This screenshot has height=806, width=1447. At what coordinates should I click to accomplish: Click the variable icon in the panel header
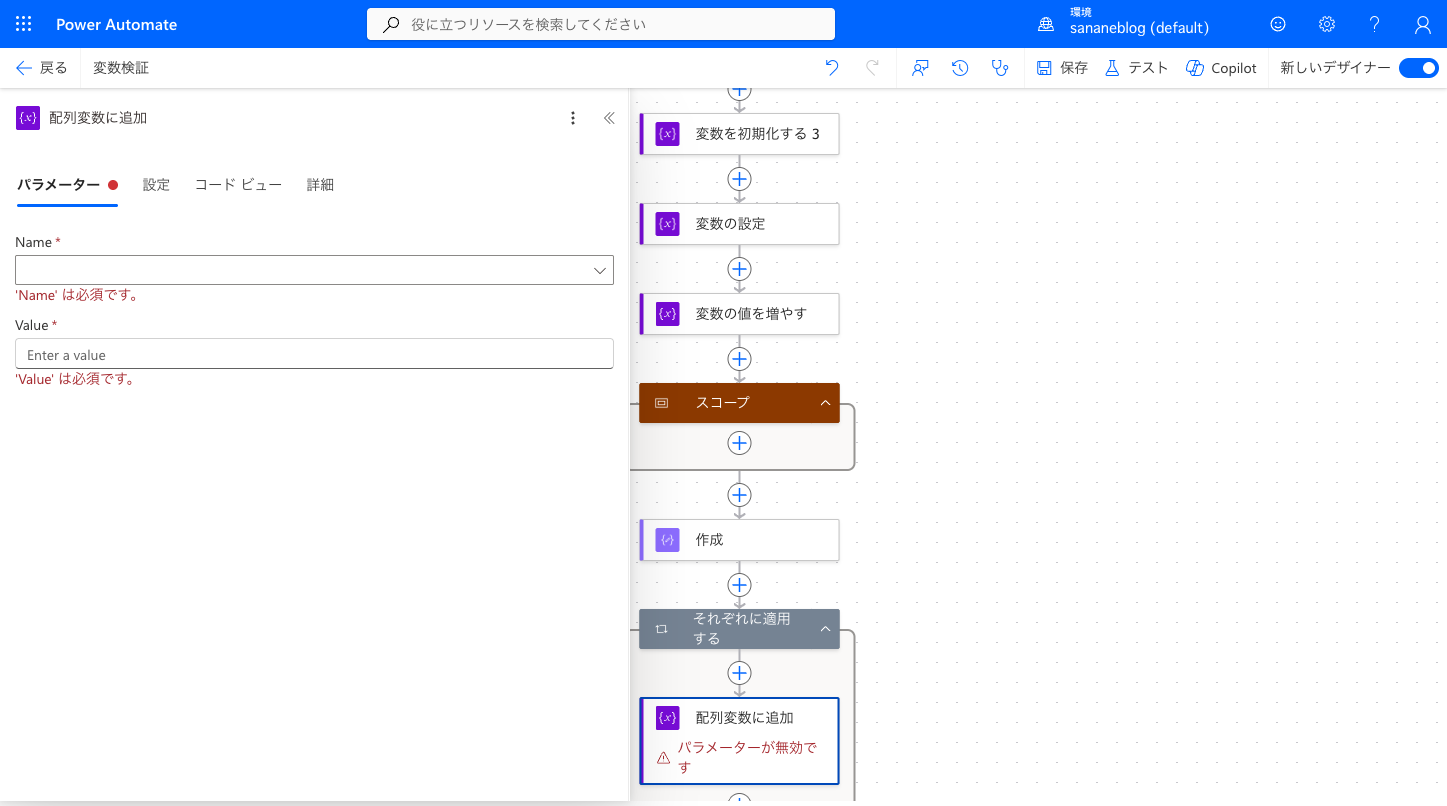click(x=28, y=118)
